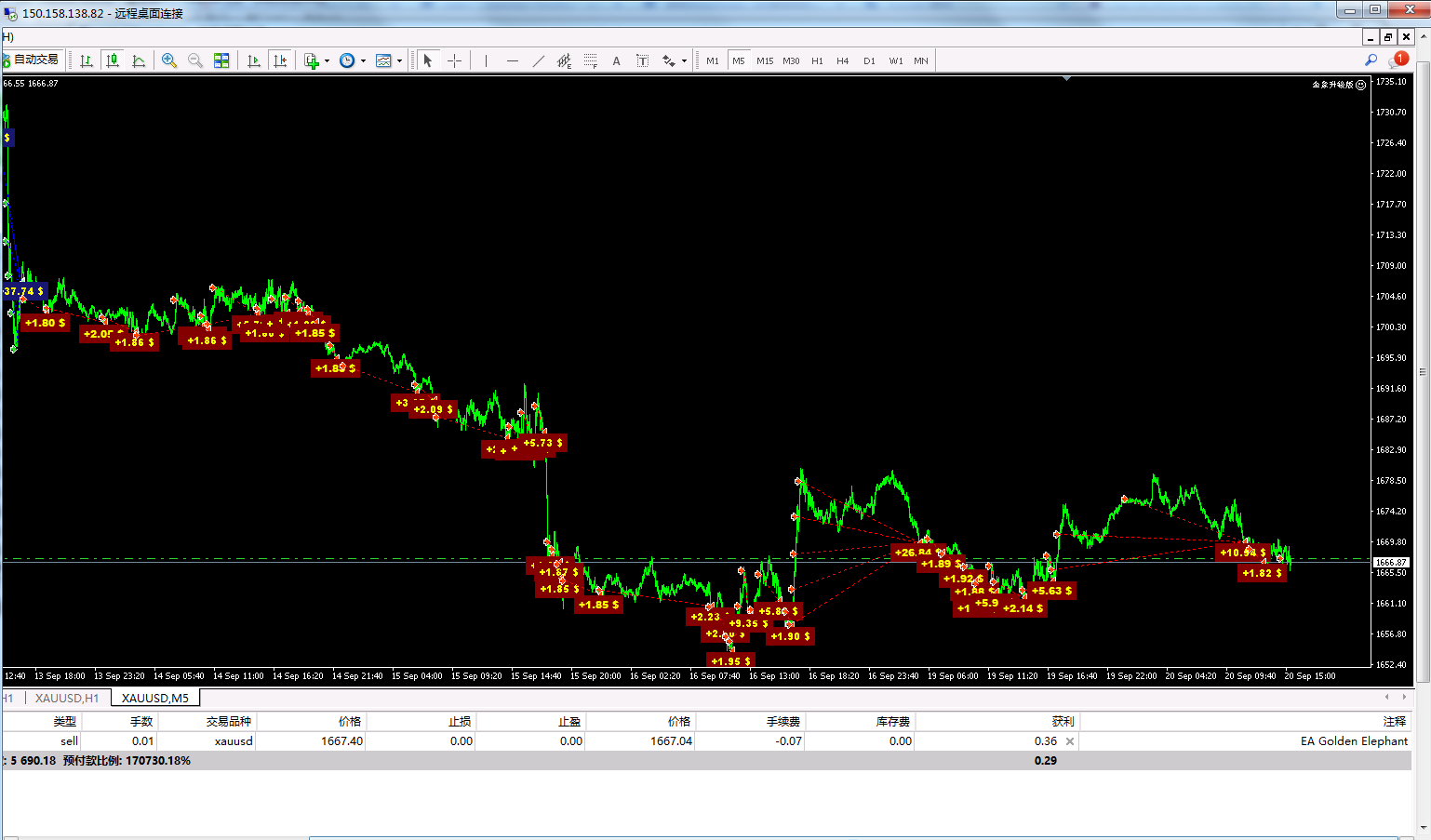The width and height of the screenshot is (1431, 840).
Task: Change timeframe to W1
Action: tap(895, 60)
